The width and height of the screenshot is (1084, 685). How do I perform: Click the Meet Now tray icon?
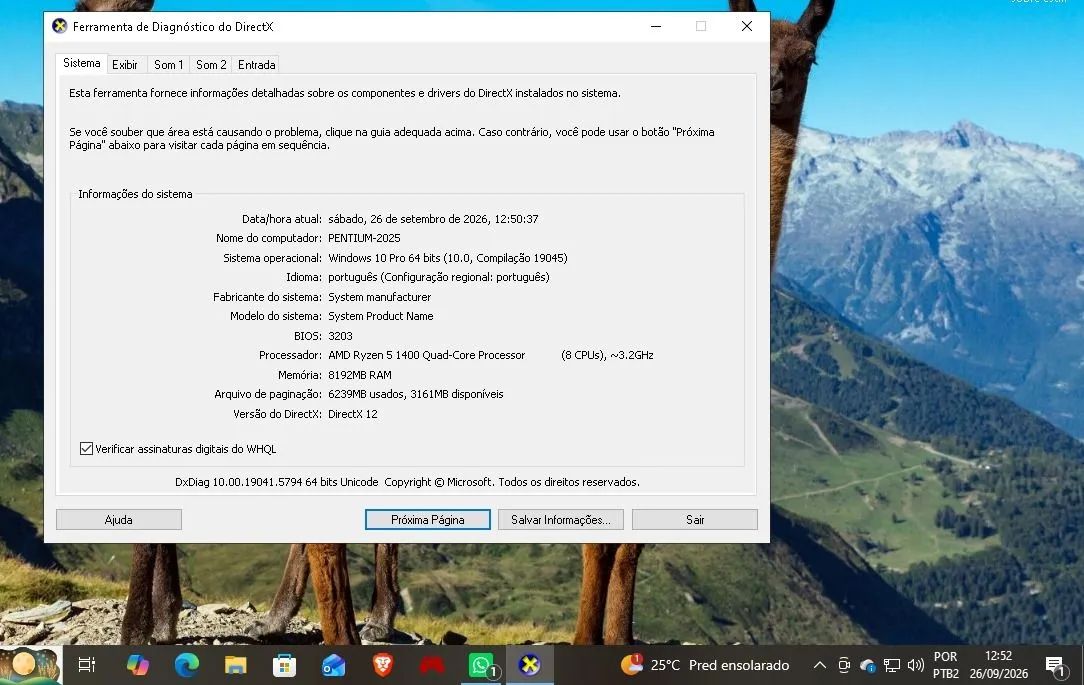[x=844, y=665]
